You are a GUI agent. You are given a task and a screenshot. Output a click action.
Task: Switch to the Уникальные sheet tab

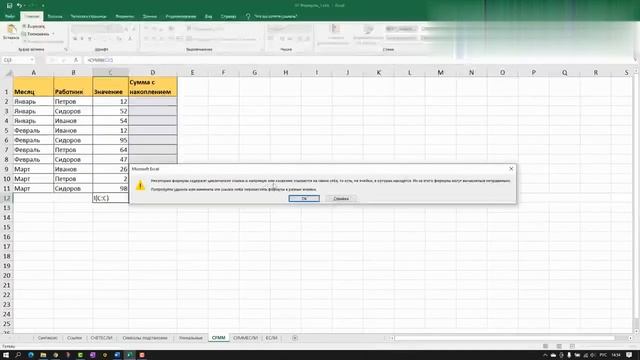coord(191,338)
